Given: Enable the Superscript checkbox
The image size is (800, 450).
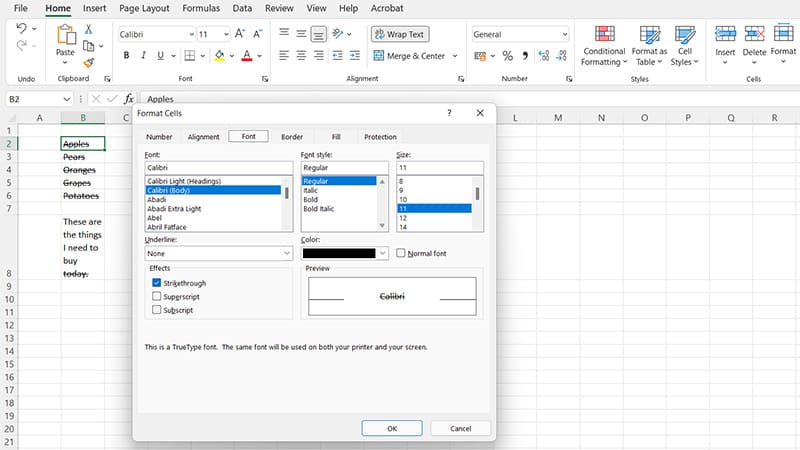Looking at the screenshot, I should [157, 296].
